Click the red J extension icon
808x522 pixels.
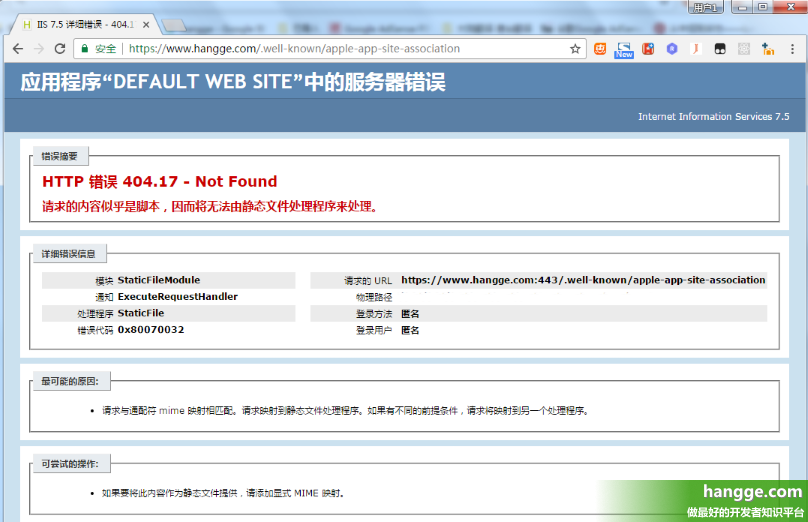pos(696,49)
